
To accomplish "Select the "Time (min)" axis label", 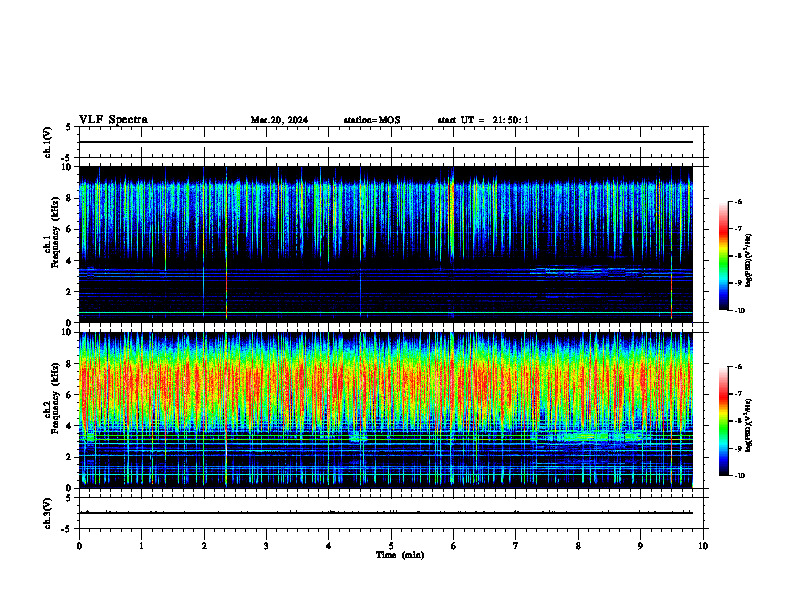I will tap(400, 555).
